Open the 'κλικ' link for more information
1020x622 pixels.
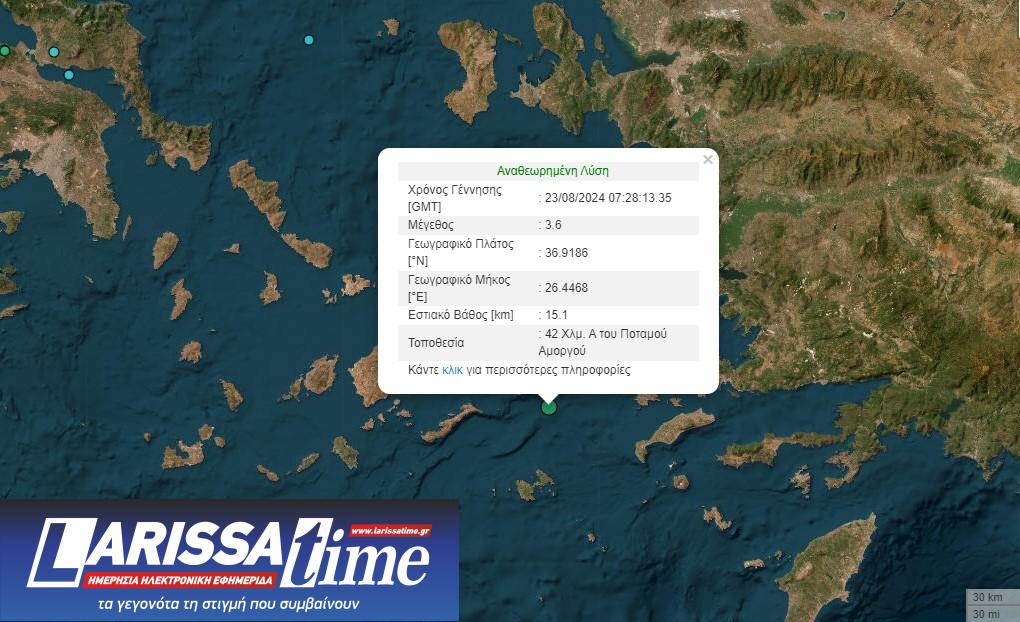click(452, 370)
